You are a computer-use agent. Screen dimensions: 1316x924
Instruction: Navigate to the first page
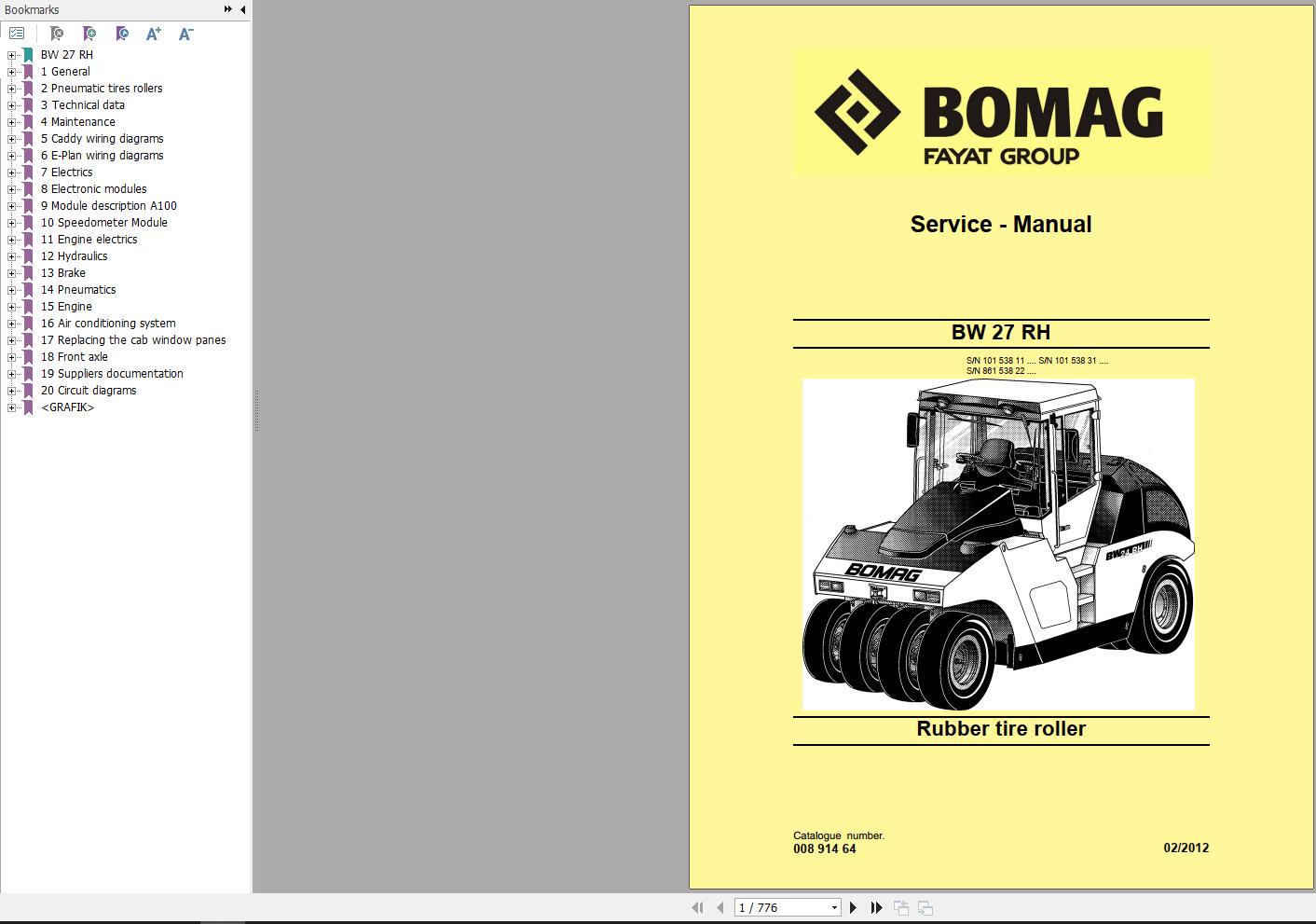tap(698, 907)
